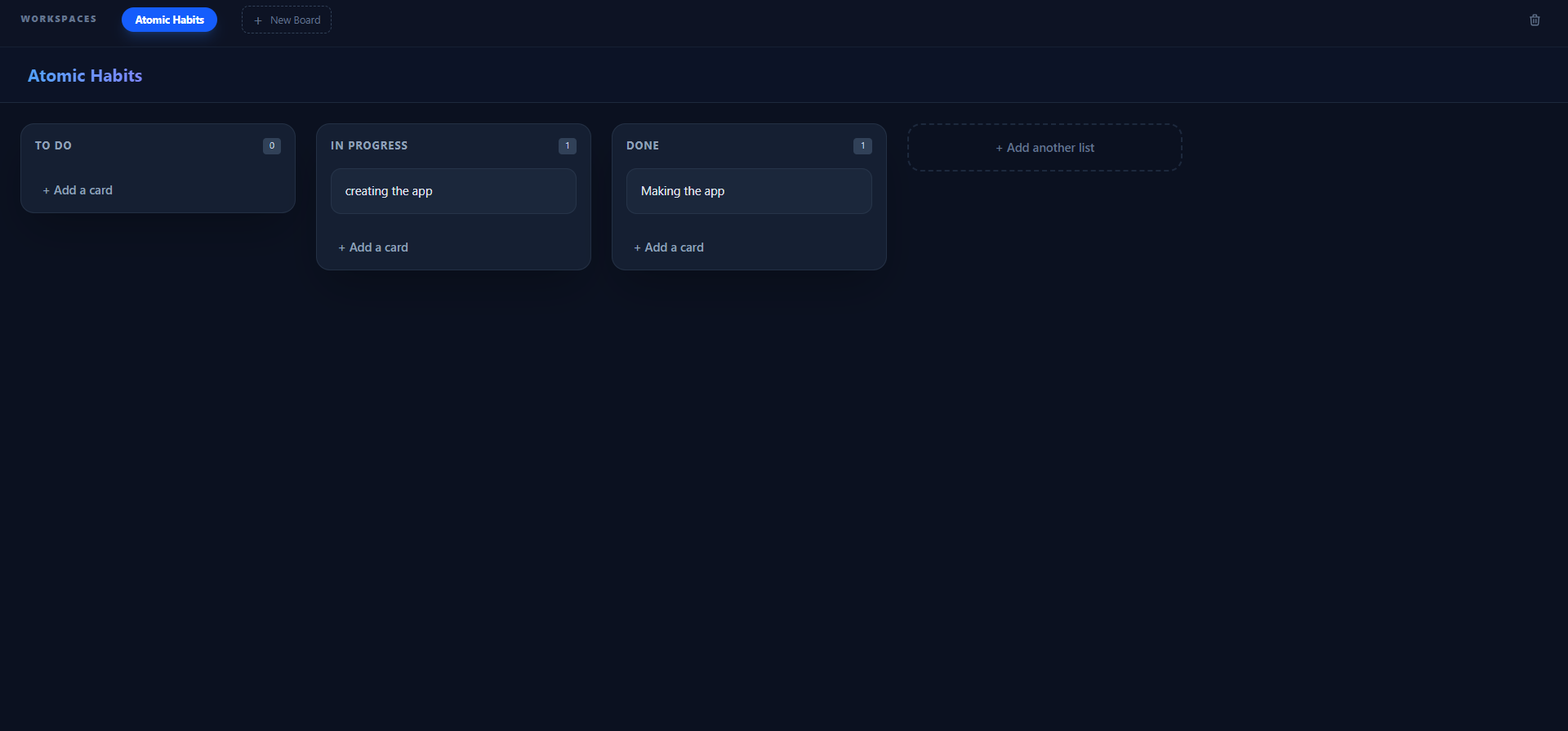Screen dimensions: 1568x731
Task: Click the DONE card count badge
Action: click(x=863, y=146)
